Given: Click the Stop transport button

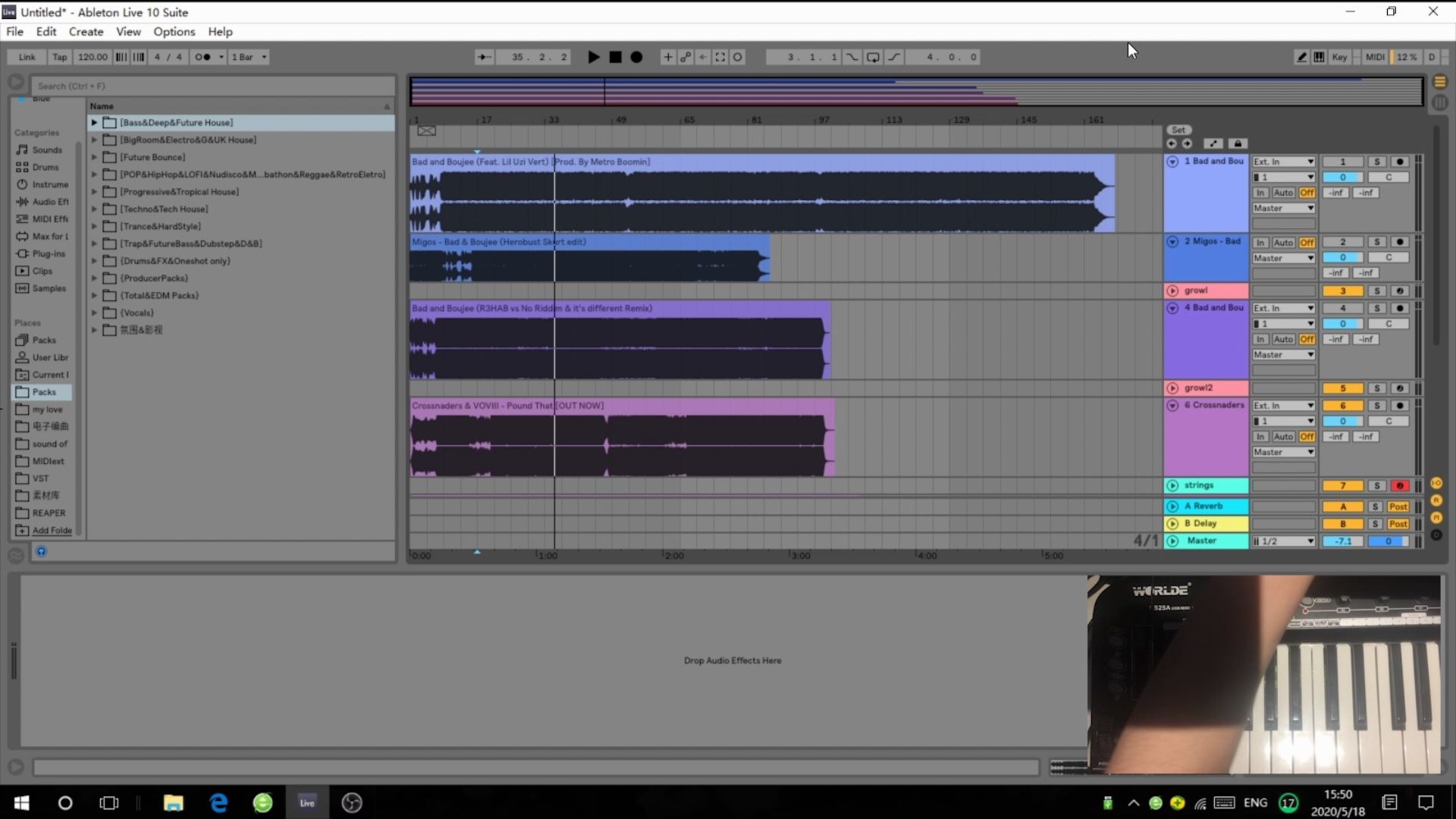Looking at the screenshot, I should tap(616, 57).
